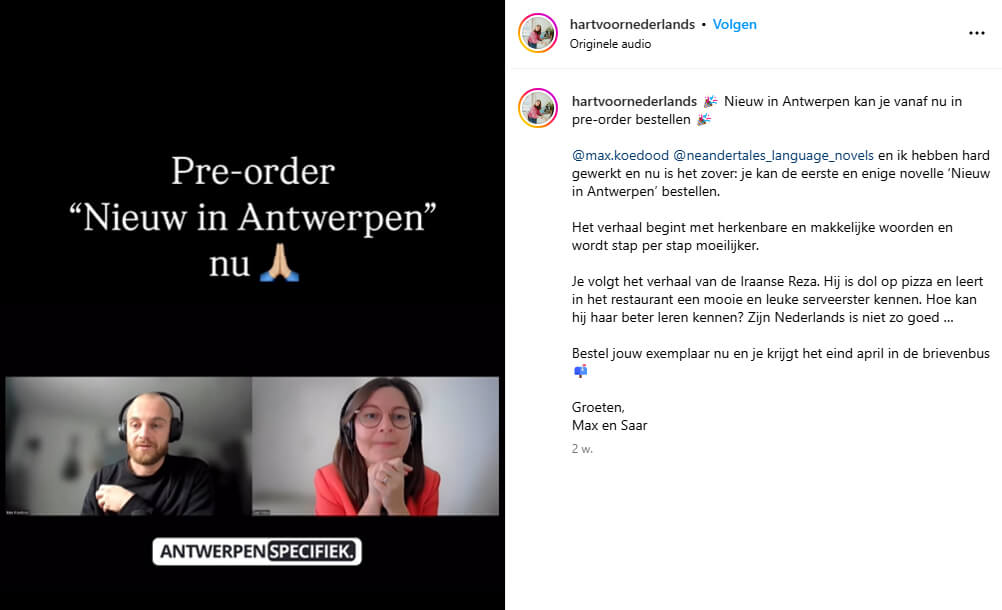Click the caption paragraph about Iraanse Reza

(777, 300)
